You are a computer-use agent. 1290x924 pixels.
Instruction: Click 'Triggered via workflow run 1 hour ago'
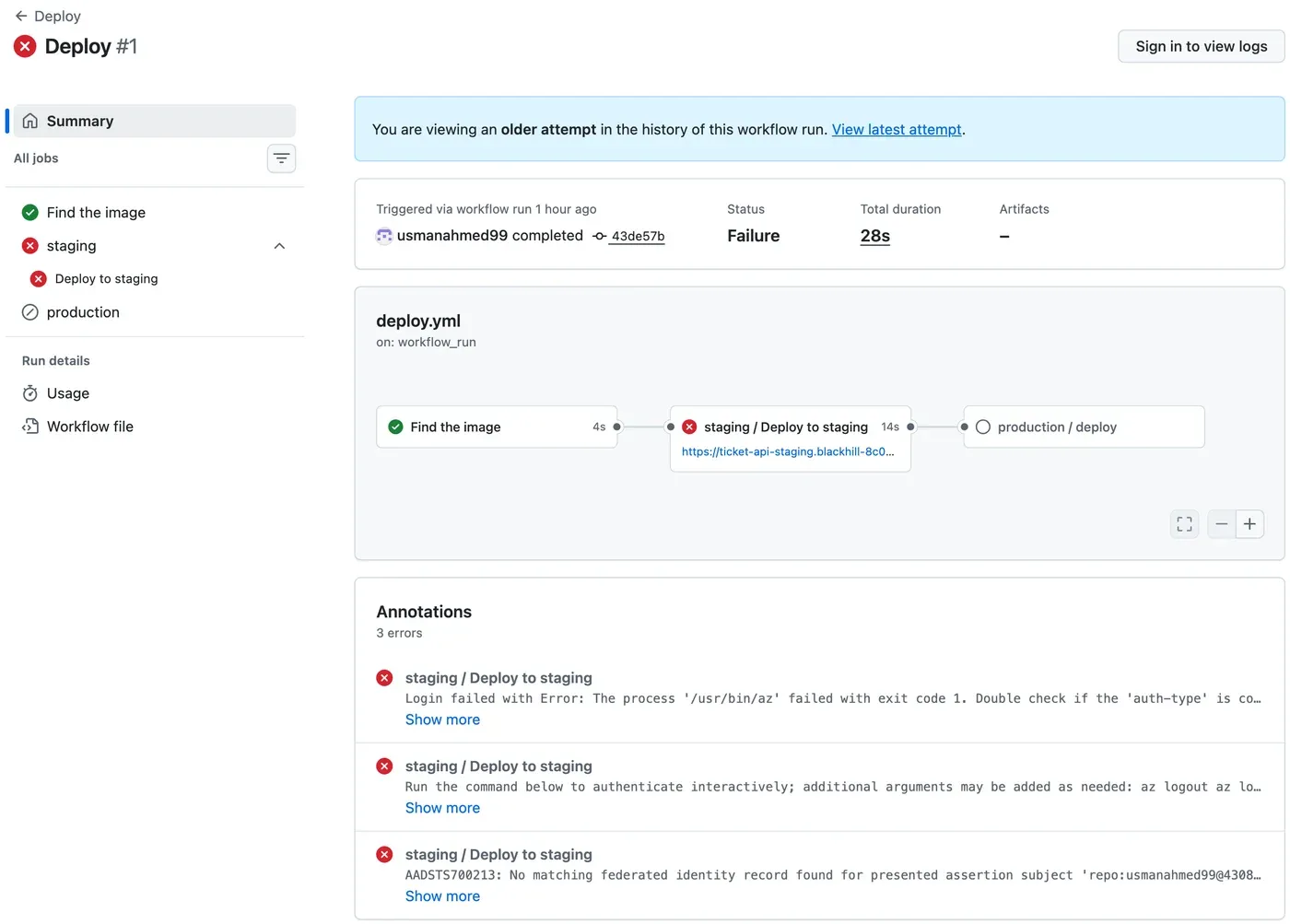487,209
